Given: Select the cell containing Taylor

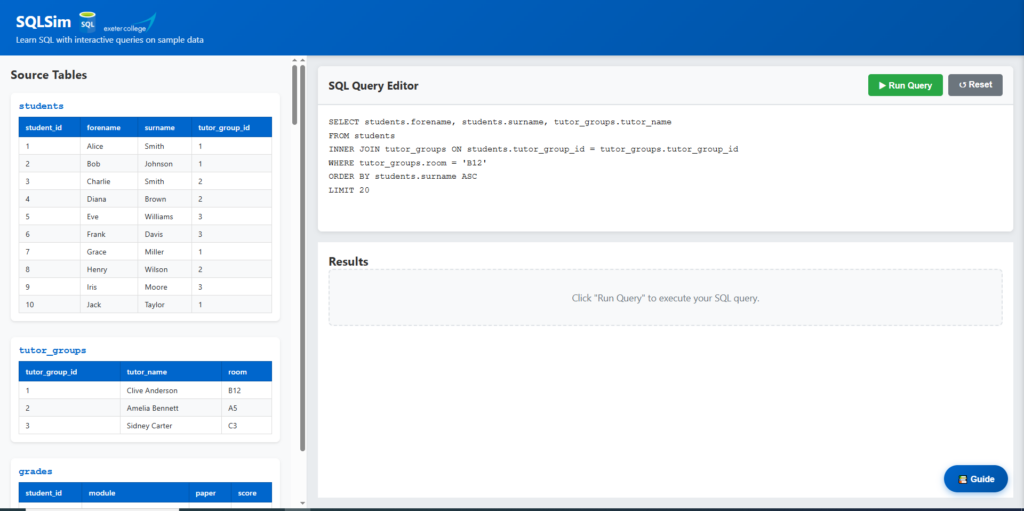Looking at the screenshot, I should (165, 305).
